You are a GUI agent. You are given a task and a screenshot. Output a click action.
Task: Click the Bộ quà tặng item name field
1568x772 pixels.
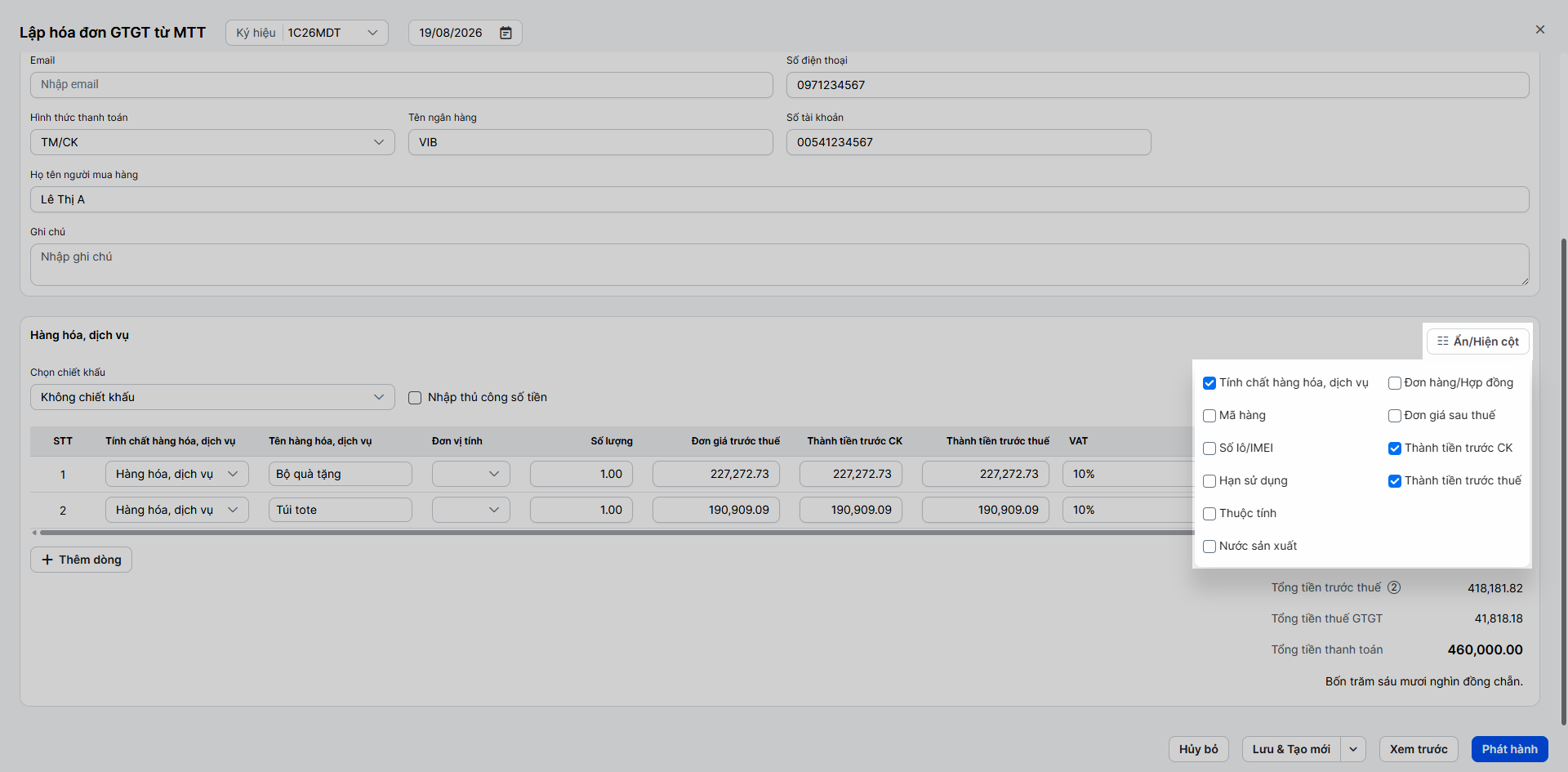click(341, 474)
